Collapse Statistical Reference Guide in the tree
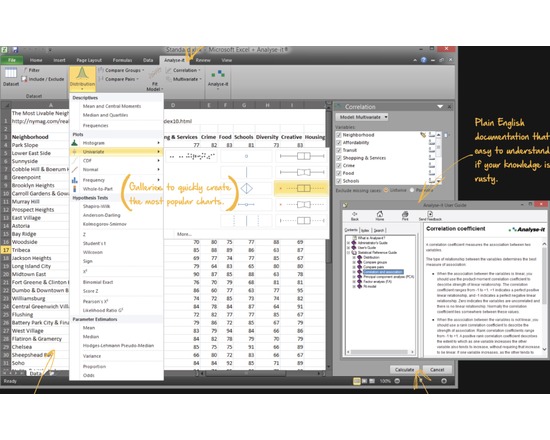 [349, 253]
